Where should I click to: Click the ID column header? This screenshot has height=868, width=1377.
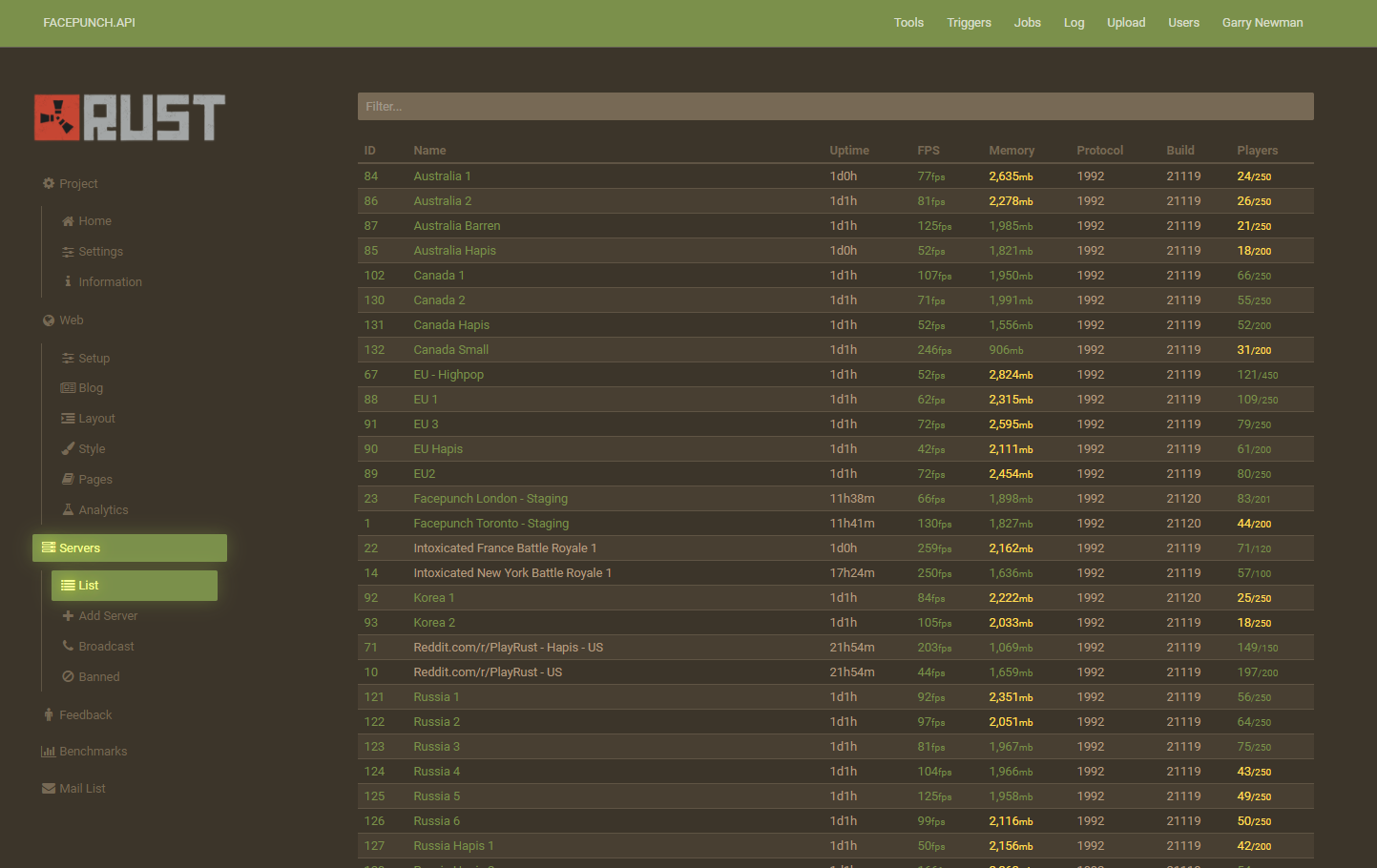[370, 151]
